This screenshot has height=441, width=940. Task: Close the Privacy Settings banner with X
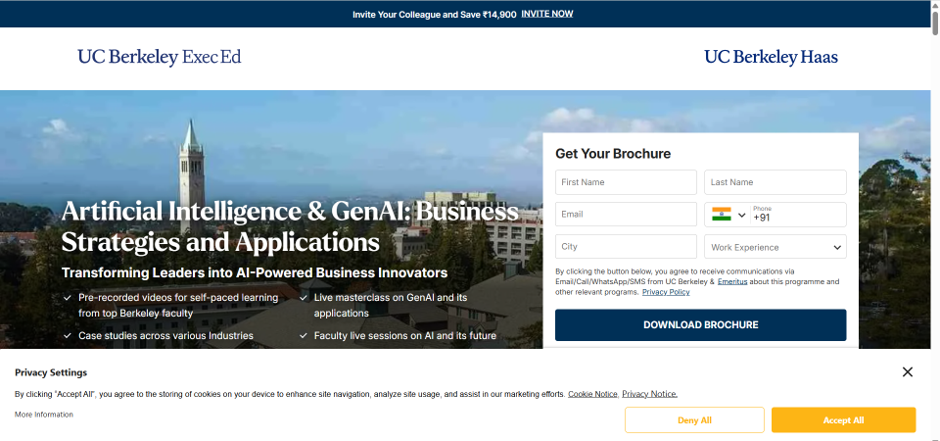point(908,372)
